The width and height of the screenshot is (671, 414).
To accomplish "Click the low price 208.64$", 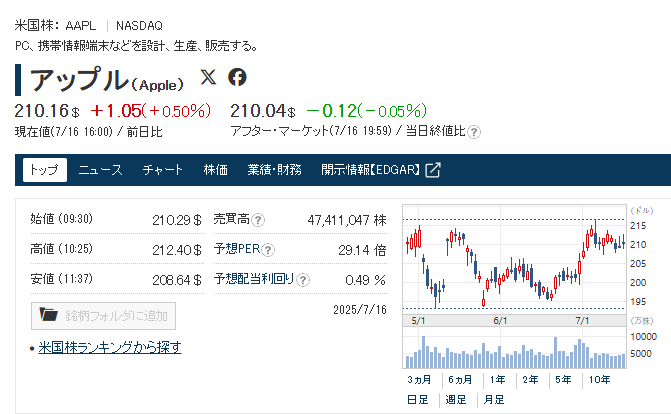I will [177, 280].
